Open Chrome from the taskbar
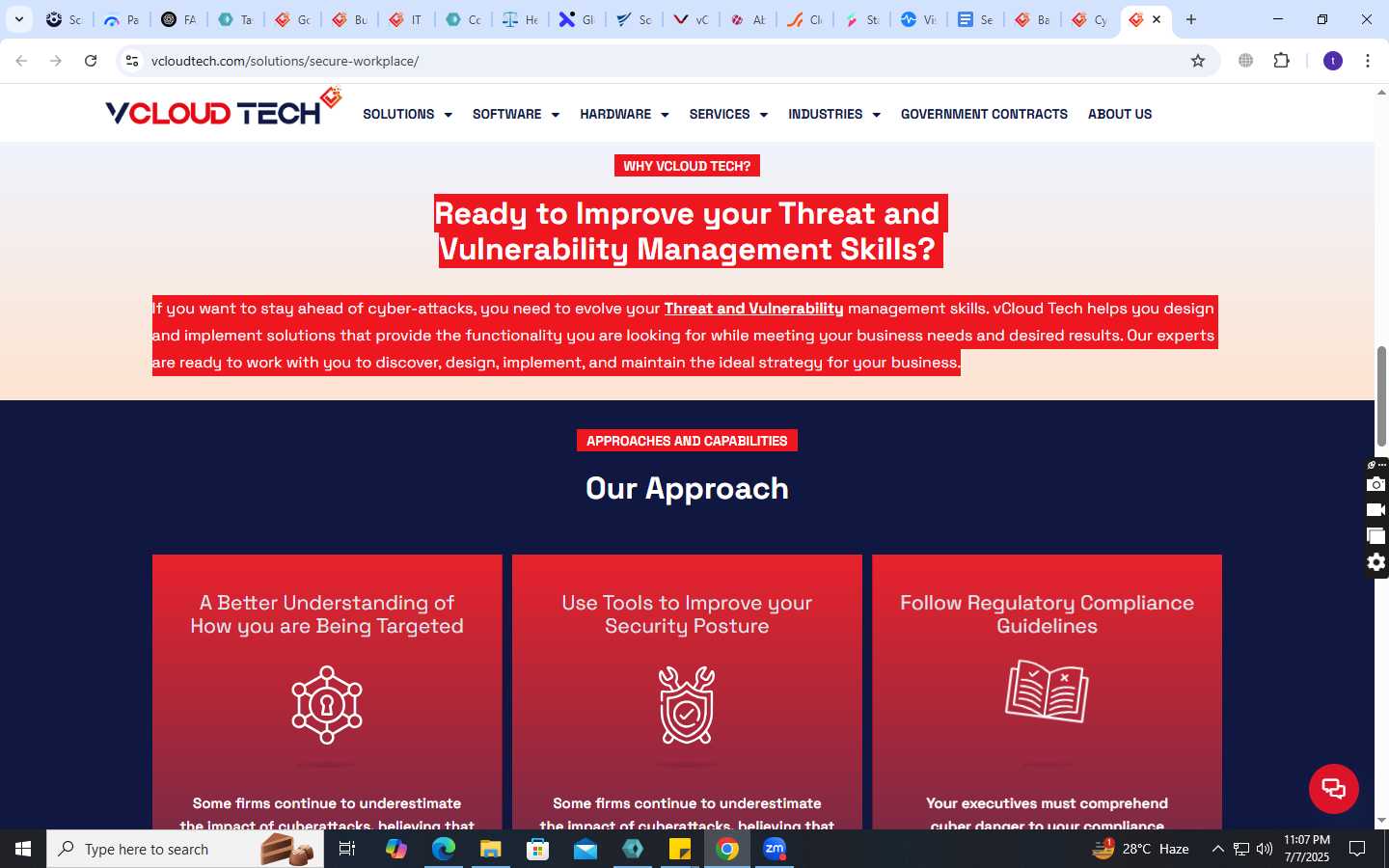The image size is (1389, 868). (x=727, y=849)
